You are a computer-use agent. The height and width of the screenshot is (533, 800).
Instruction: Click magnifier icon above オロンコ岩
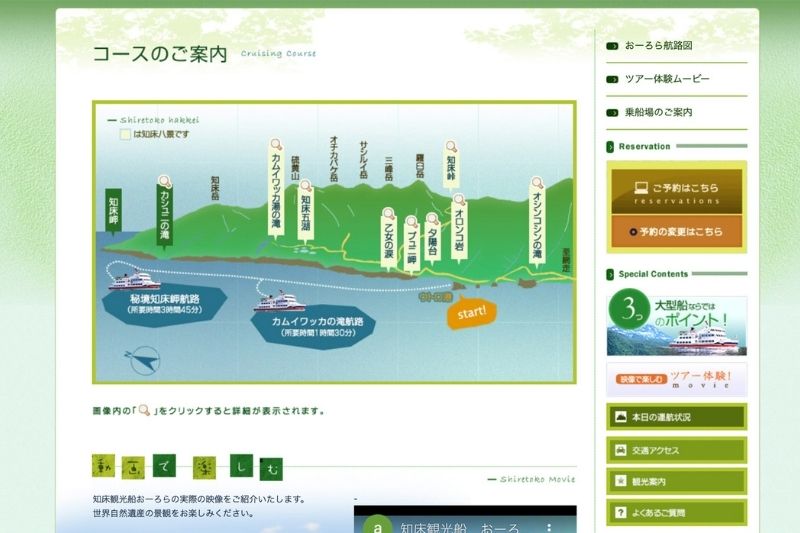pyautogui.click(x=459, y=199)
